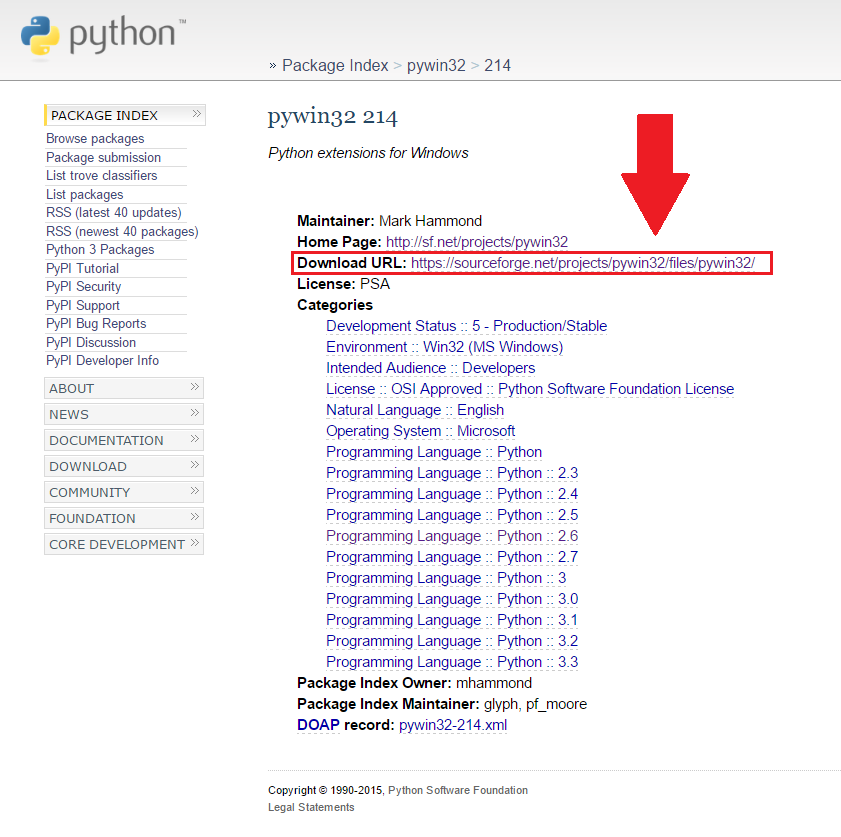Expand the CORE DEVELOPMENT section arrow
841x837 pixels.
click(x=195, y=543)
